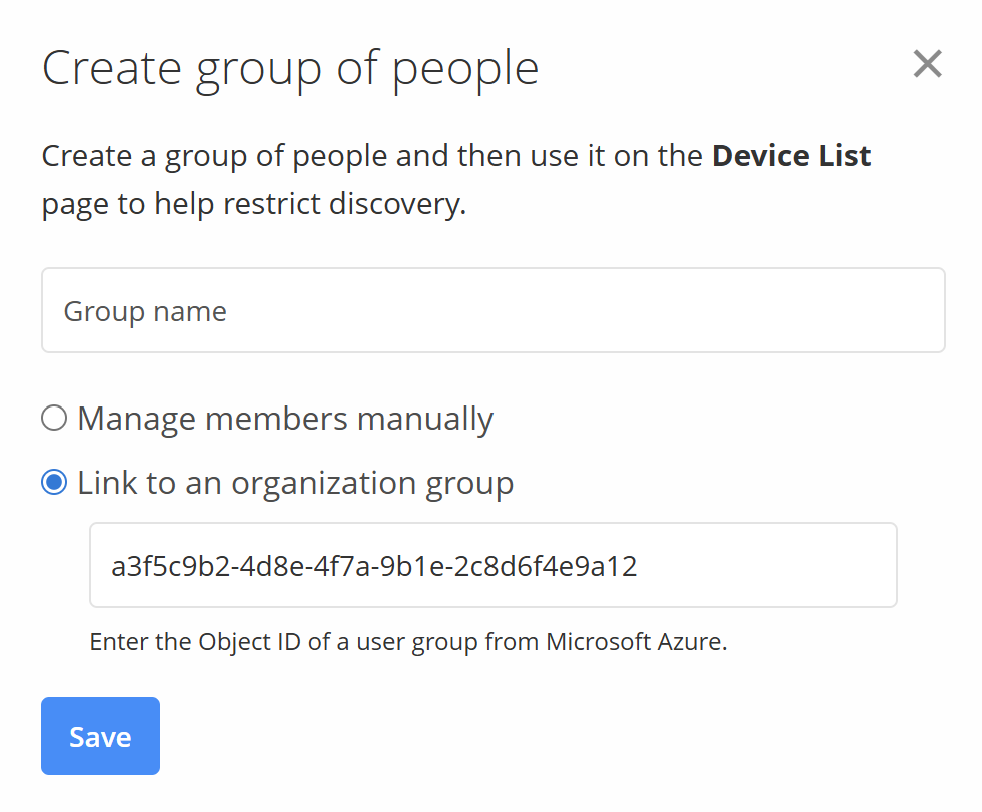This screenshot has height=812, width=982.
Task: Focus the Group name text field
Action: pos(492,310)
